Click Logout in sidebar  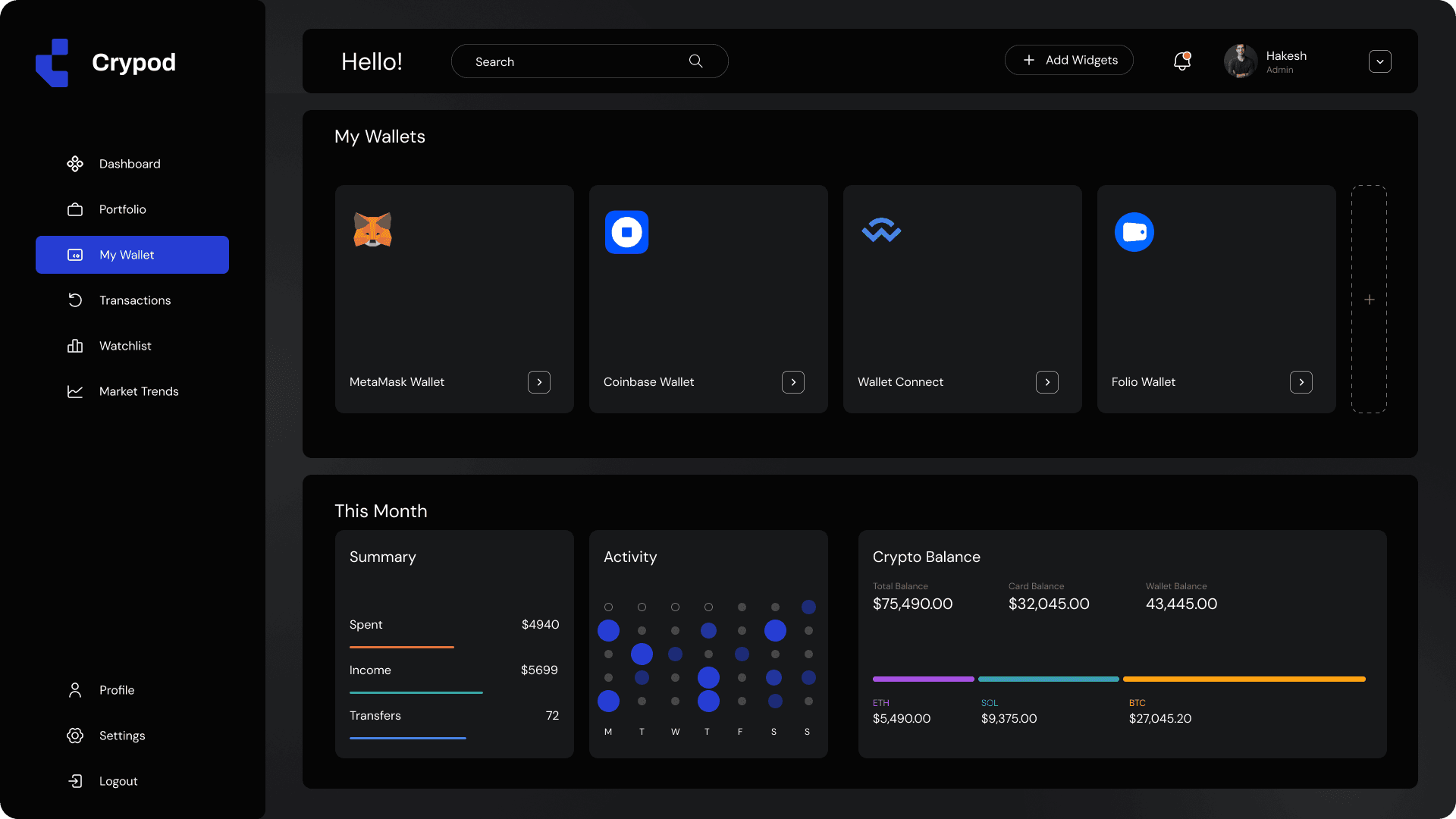(118, 781)
